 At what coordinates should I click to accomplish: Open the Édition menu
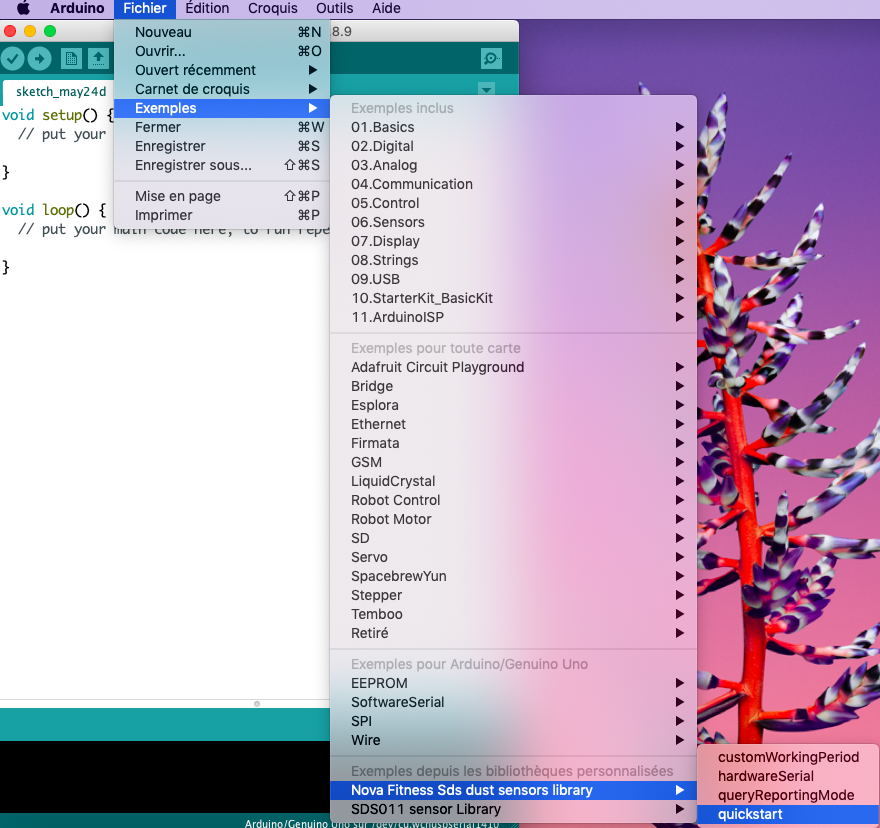pos(207,8)
